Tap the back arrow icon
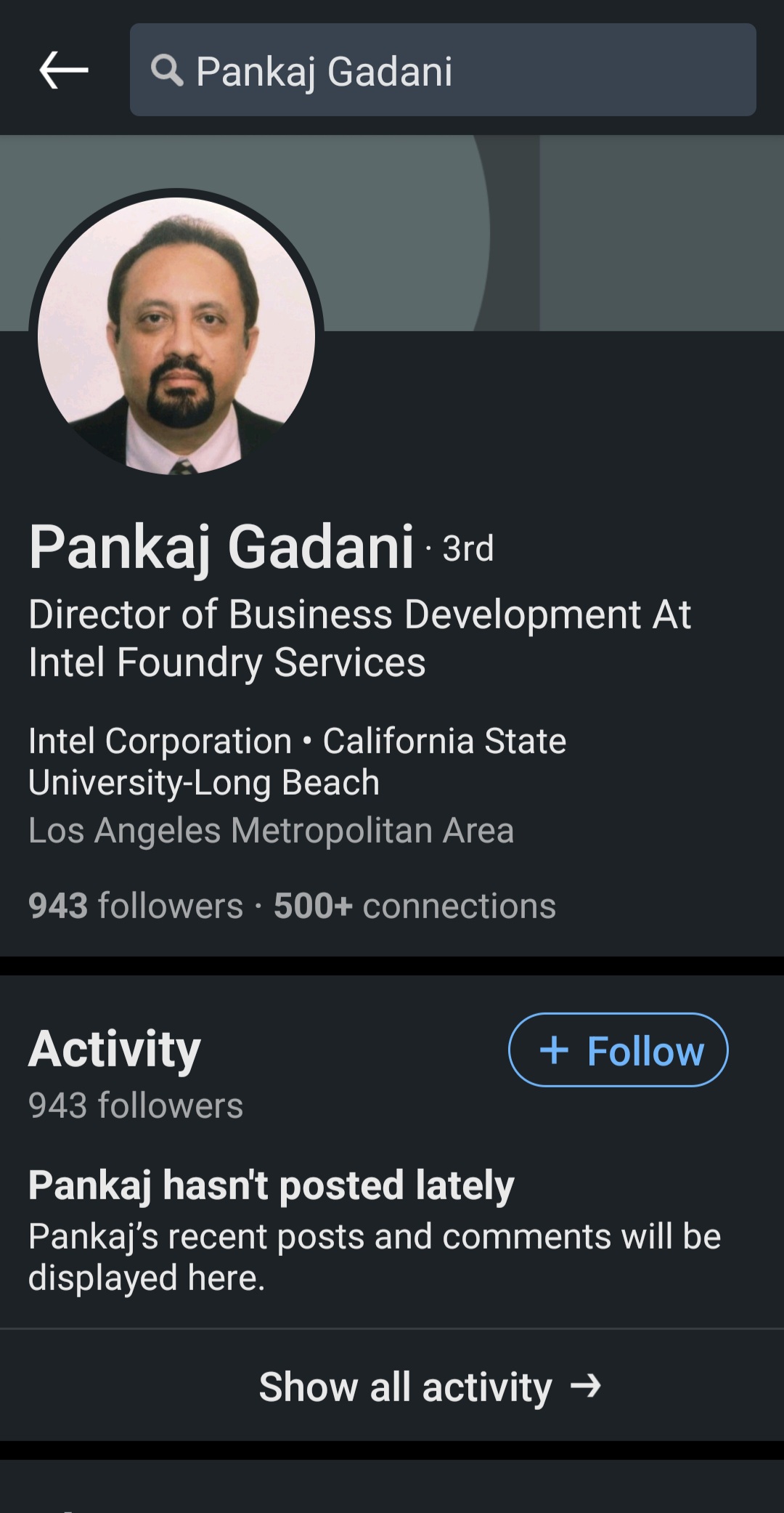 pos(64,70)
